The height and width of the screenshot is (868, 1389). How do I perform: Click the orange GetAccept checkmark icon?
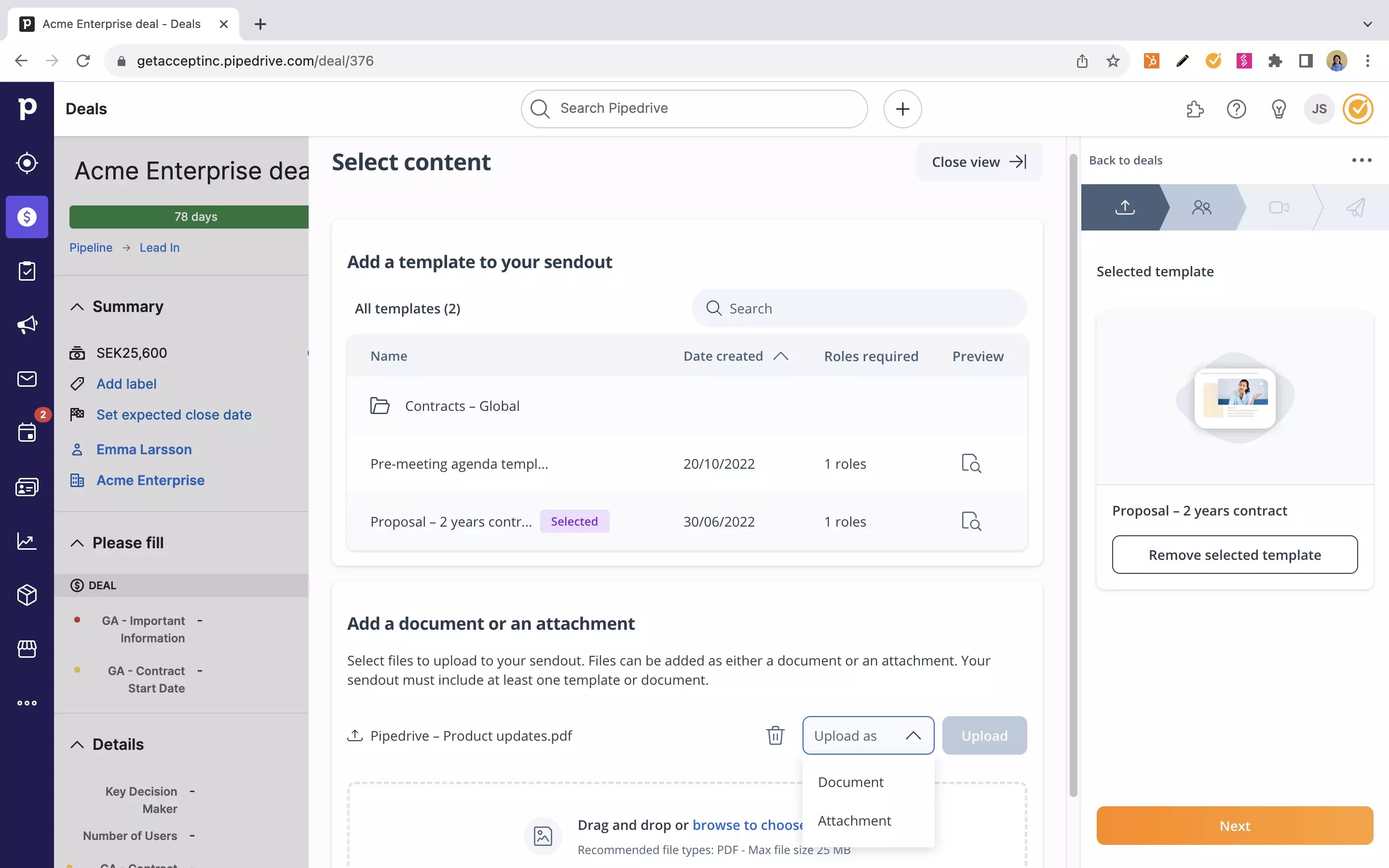[x=1358, y=109]
